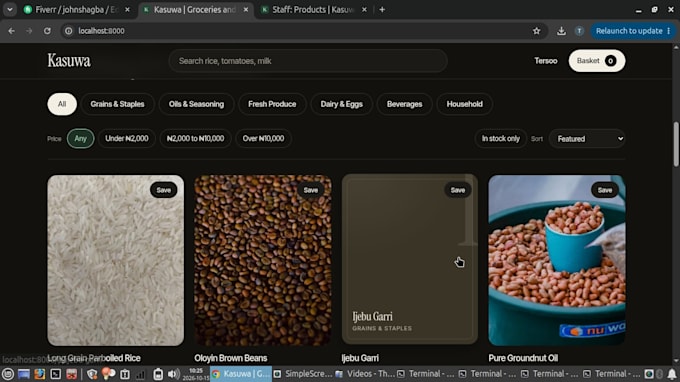Open the Oloyin Brown Beans image

(263, 260)
